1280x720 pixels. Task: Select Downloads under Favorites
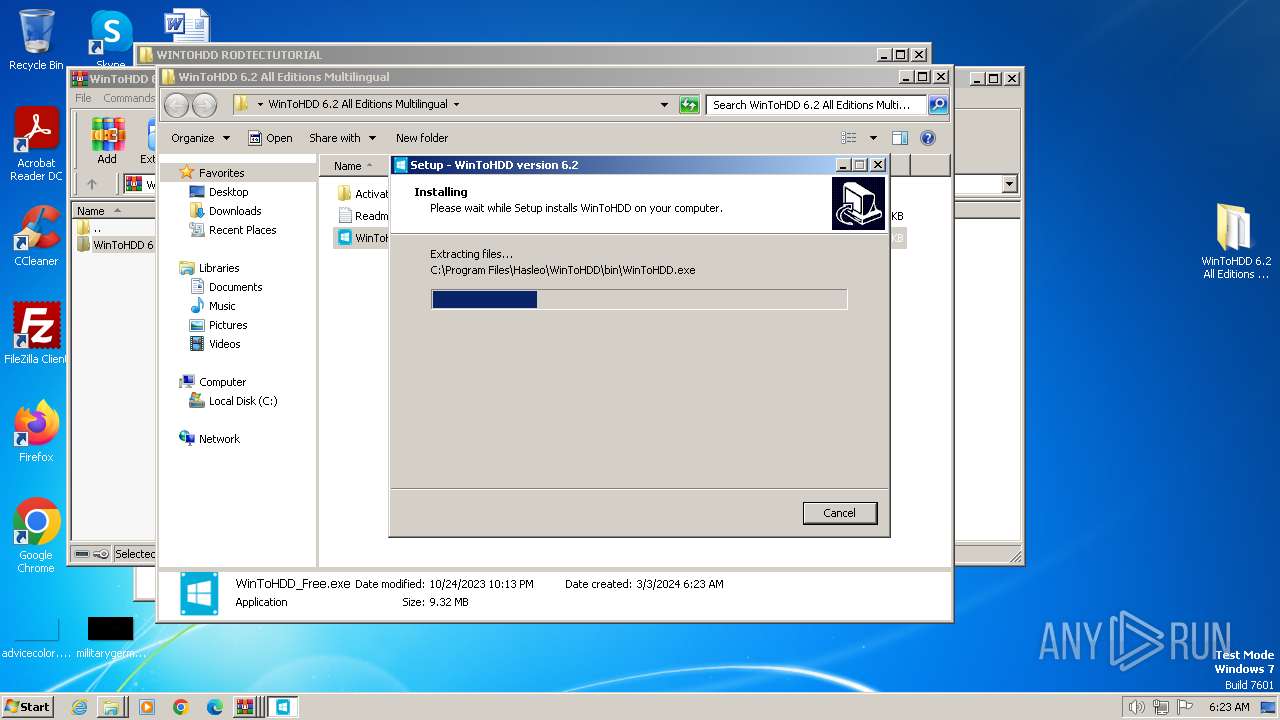click(235, 211)
